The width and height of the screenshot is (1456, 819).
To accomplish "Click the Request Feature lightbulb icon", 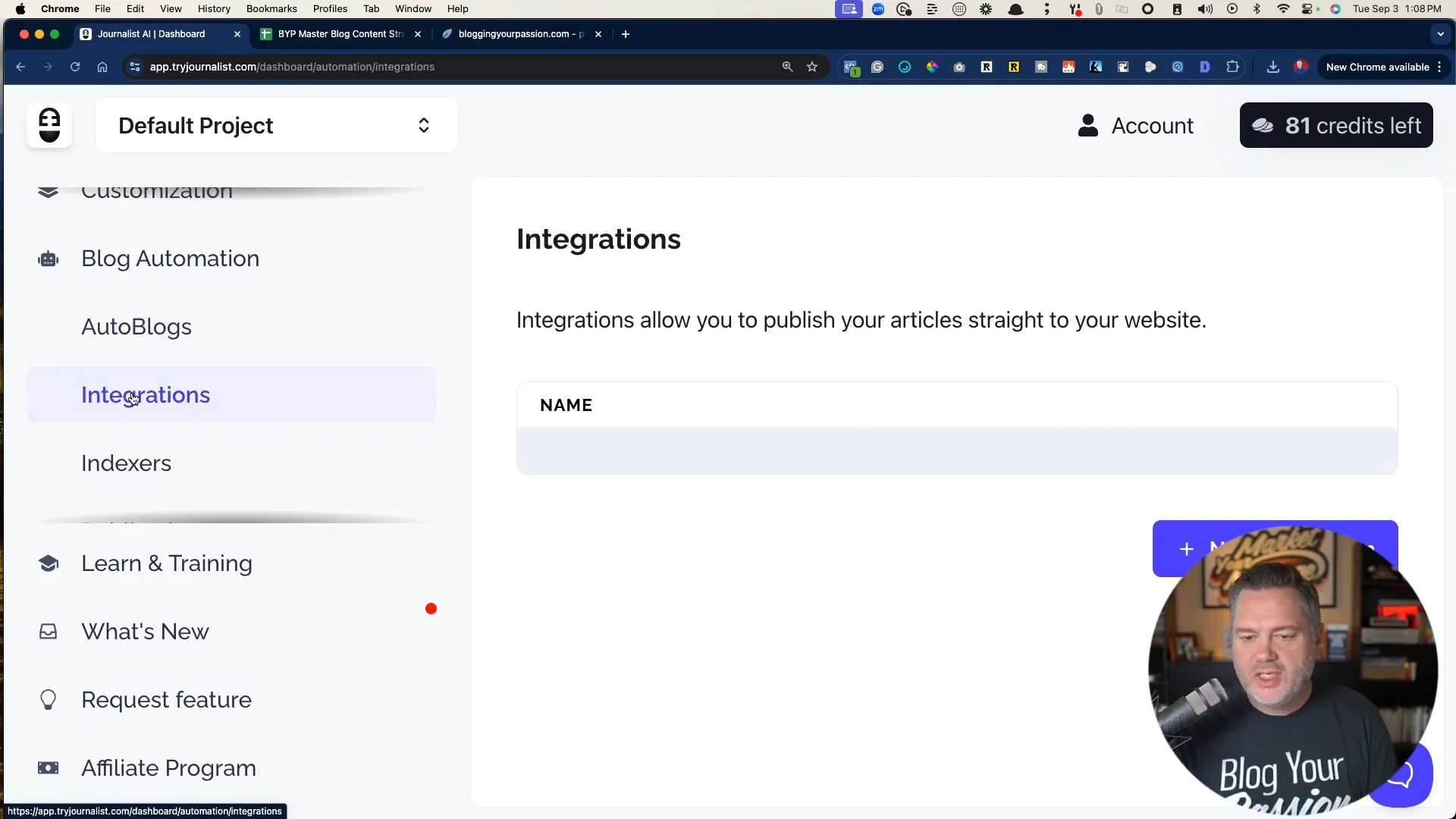I will click(x=48, y=699).
